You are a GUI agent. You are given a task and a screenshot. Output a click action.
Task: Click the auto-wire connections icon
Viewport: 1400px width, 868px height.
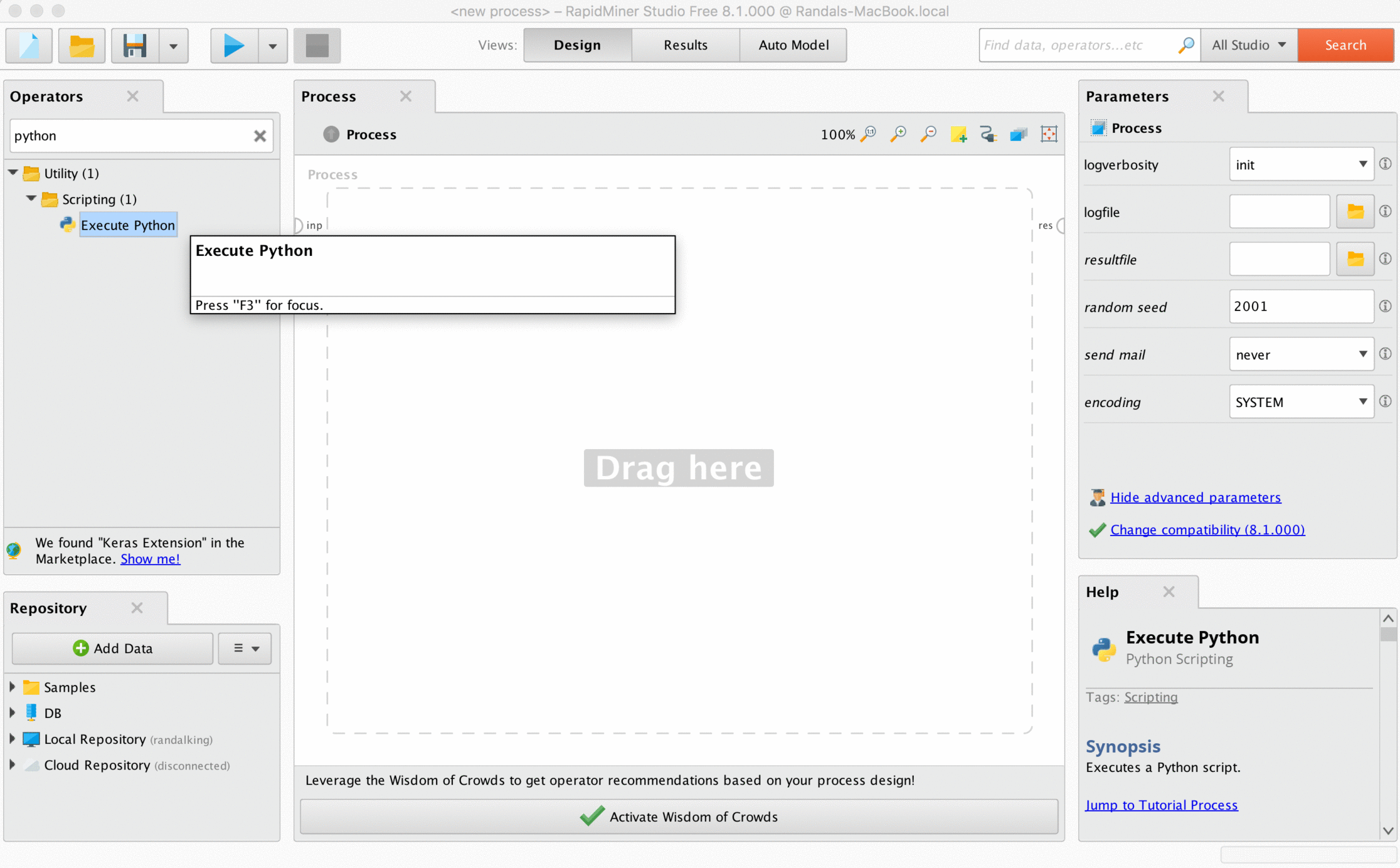tap(989, 134)
